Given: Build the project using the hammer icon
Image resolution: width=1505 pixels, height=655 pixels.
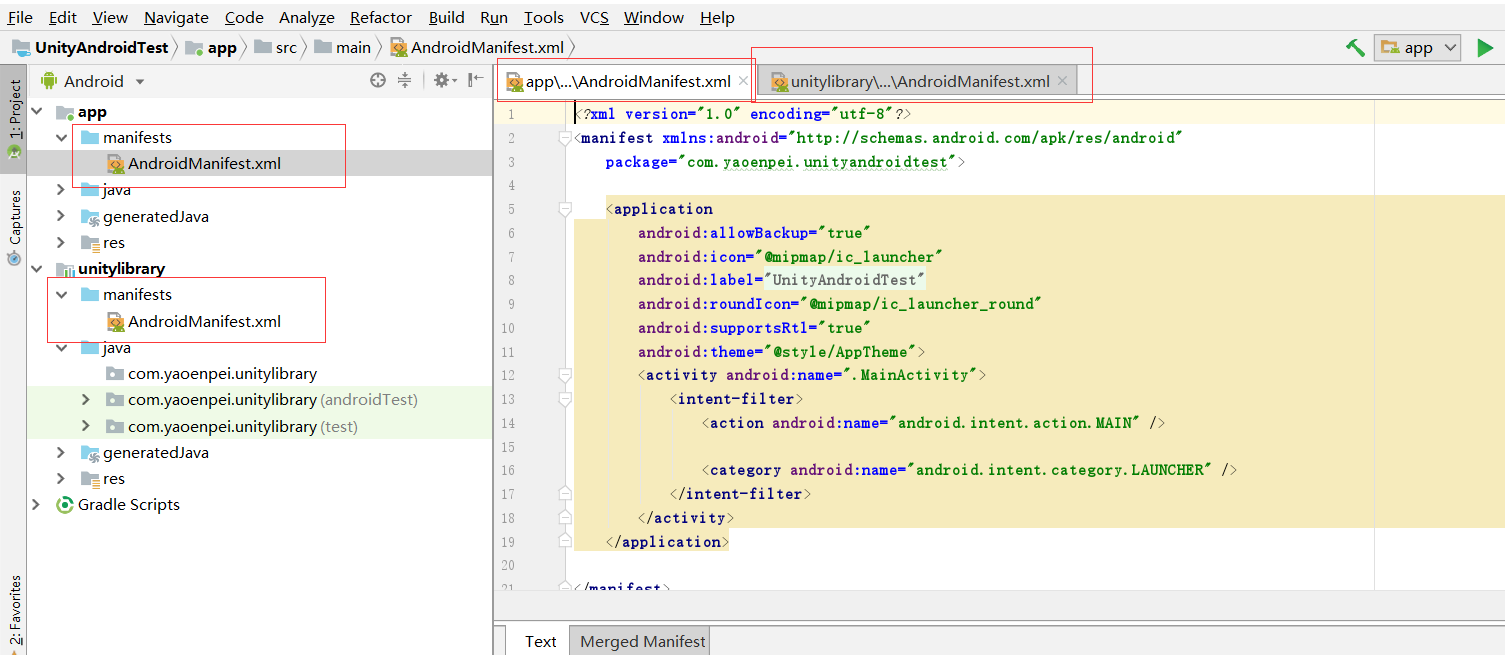Looking at the screenshot, I should [1354, 46].
